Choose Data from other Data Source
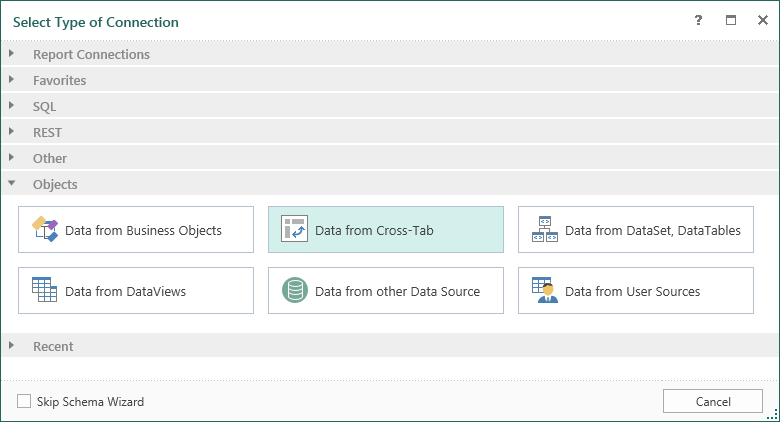Screen dimensions: 780x422 point(397,291)
